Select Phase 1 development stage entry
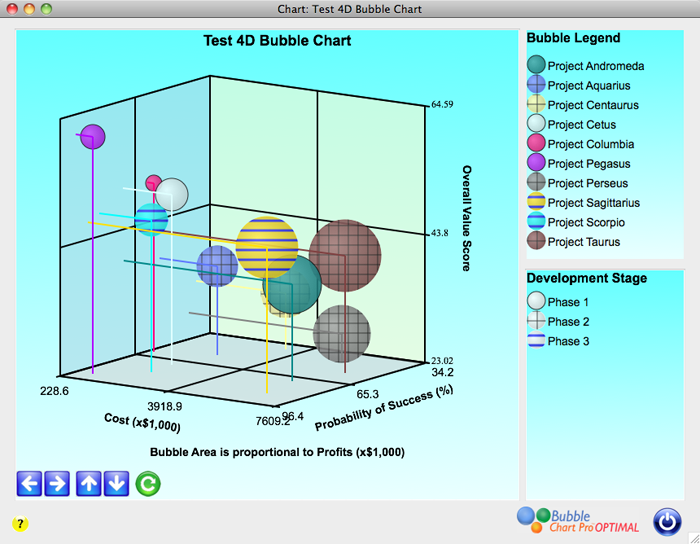Screen dimensions: 700x544 pyautogui.click(x=570, y=302)
